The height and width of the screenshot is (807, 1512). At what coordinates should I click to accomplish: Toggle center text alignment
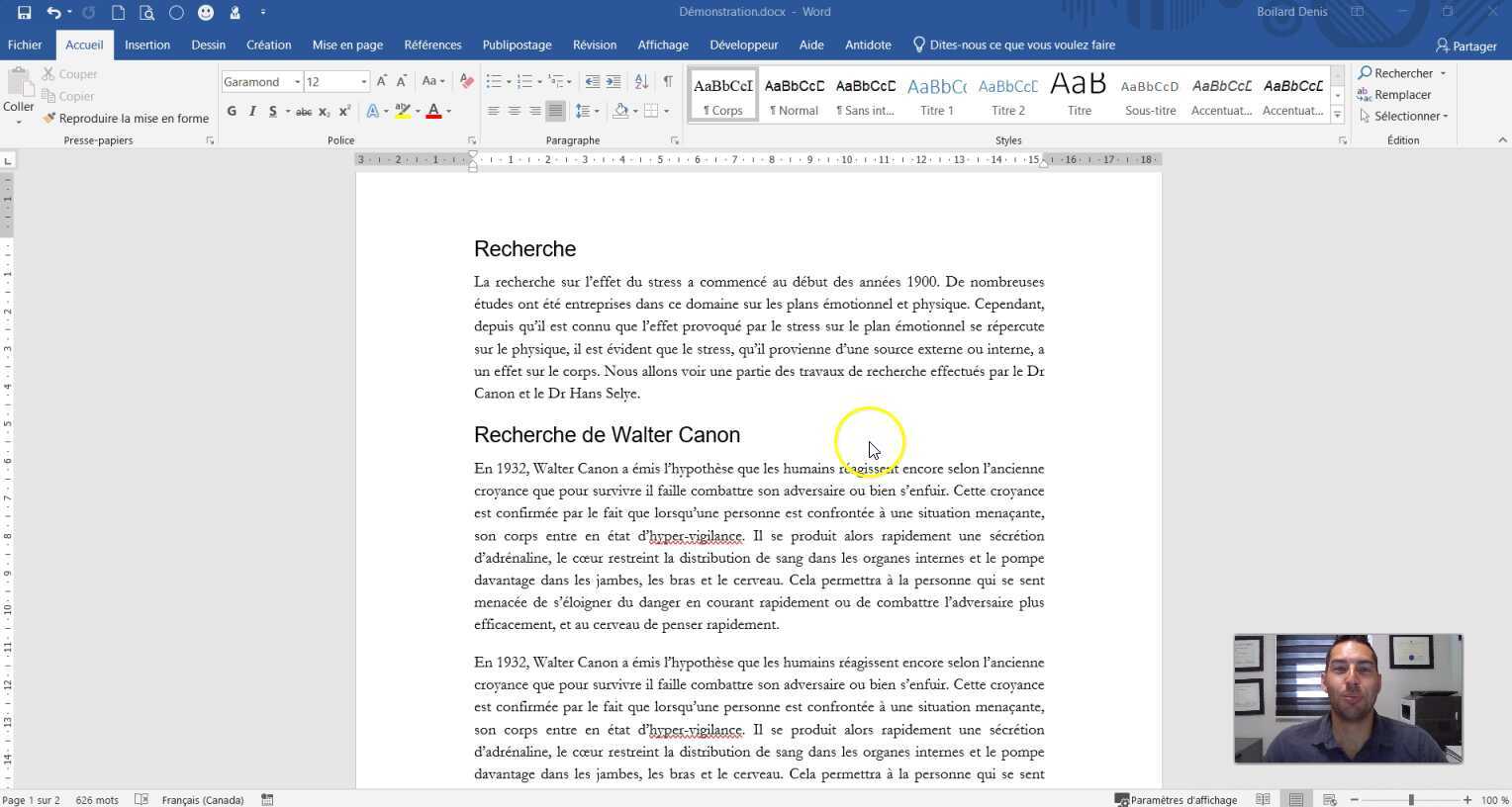pos(514,111)
